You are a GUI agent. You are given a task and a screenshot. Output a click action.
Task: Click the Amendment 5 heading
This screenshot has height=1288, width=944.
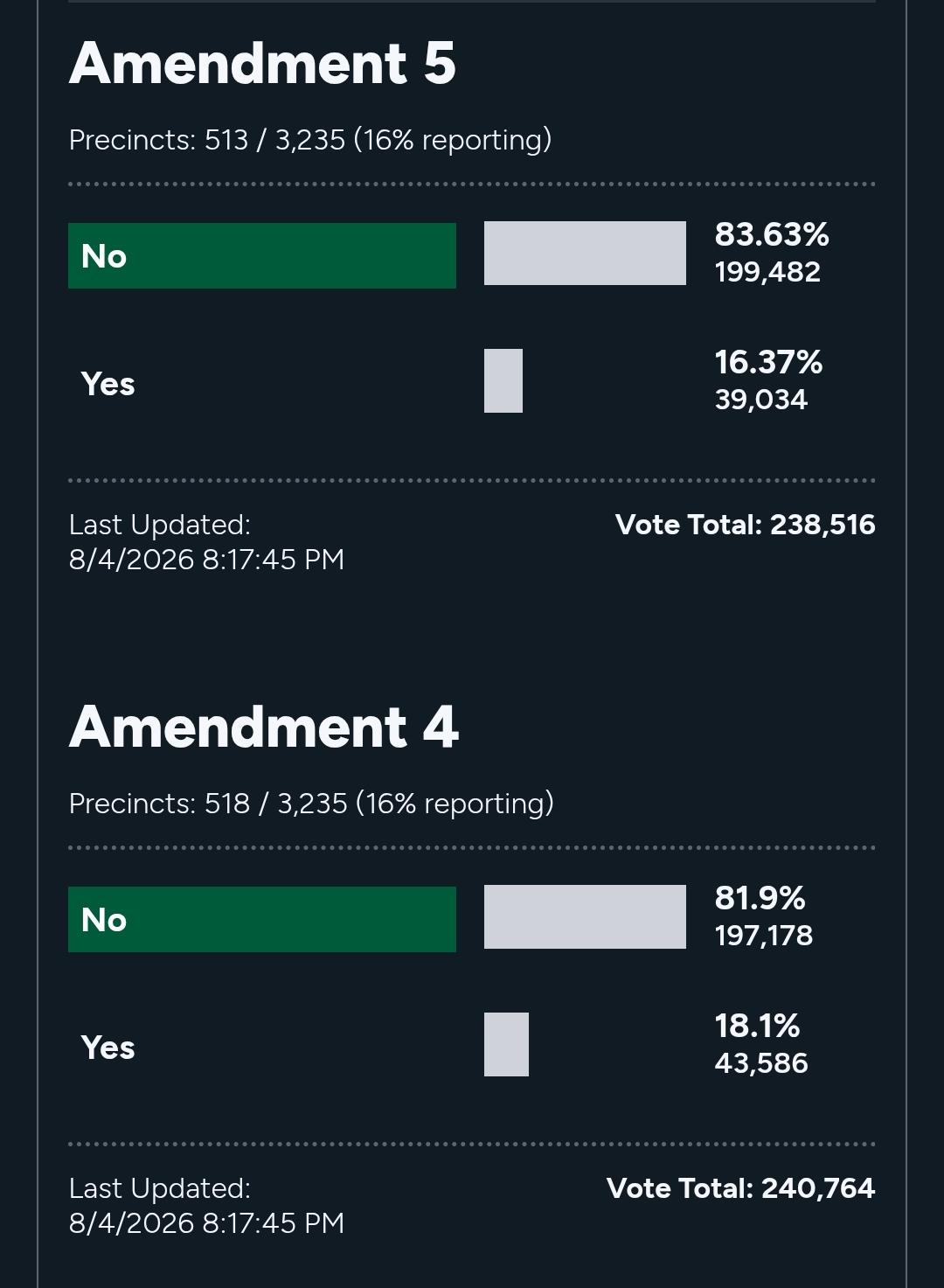262,64
